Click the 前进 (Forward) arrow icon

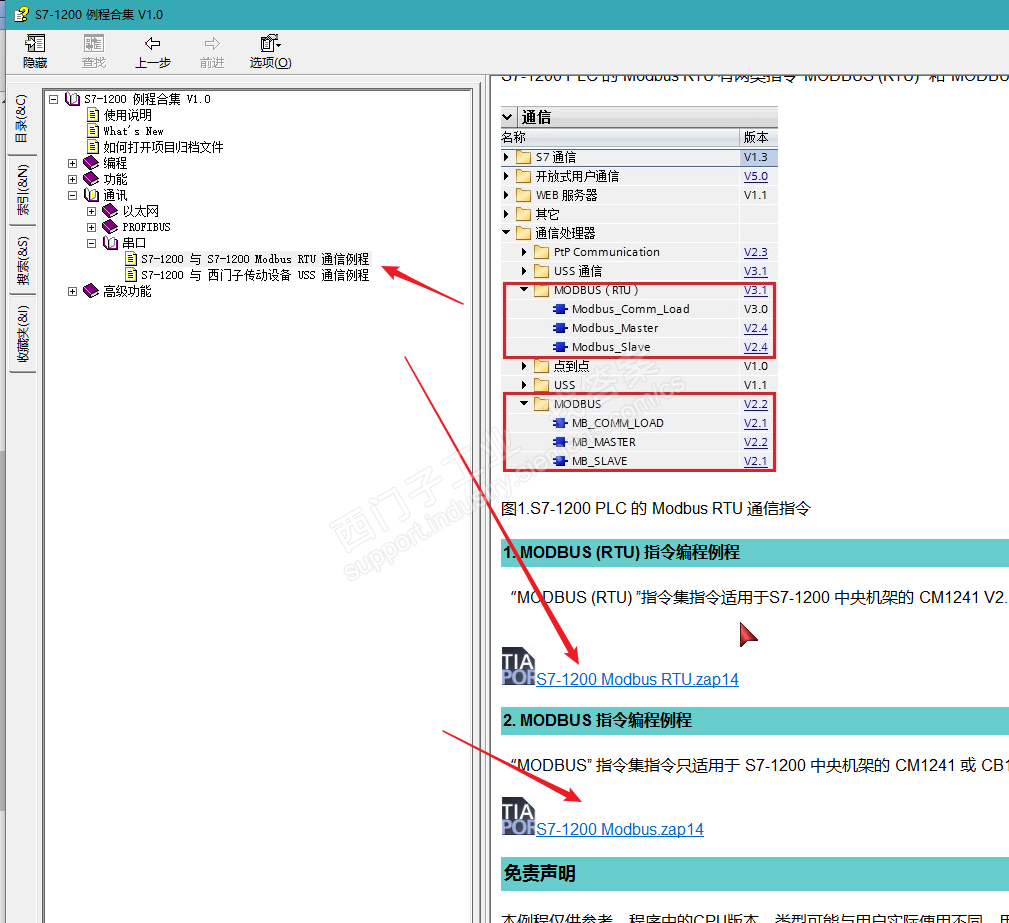click(212, 44)
